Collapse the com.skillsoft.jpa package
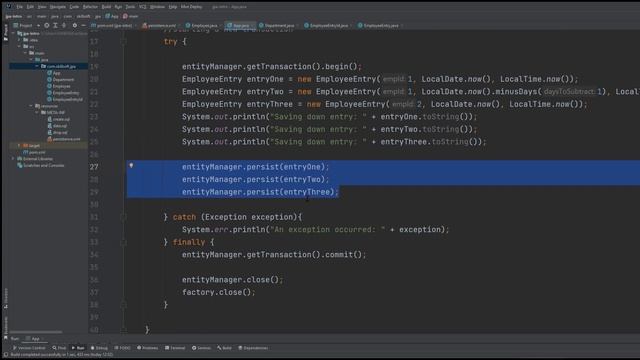 click(x=37, y=66)
